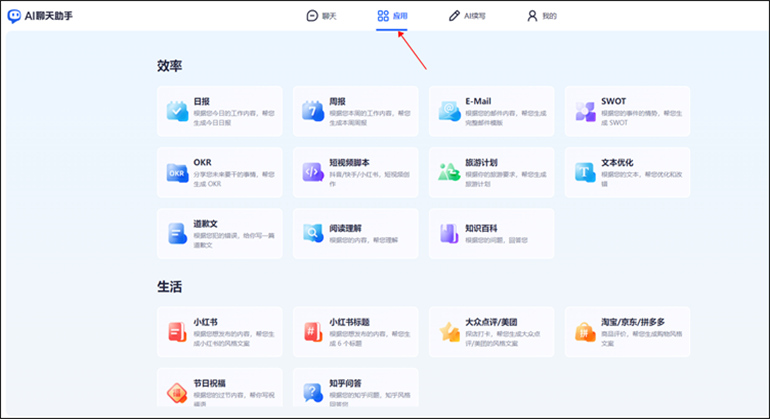The image size is (770, 419).
Task: Click the 小红书 red note icon
Action: pyautogui.click(x=177, y=332)
